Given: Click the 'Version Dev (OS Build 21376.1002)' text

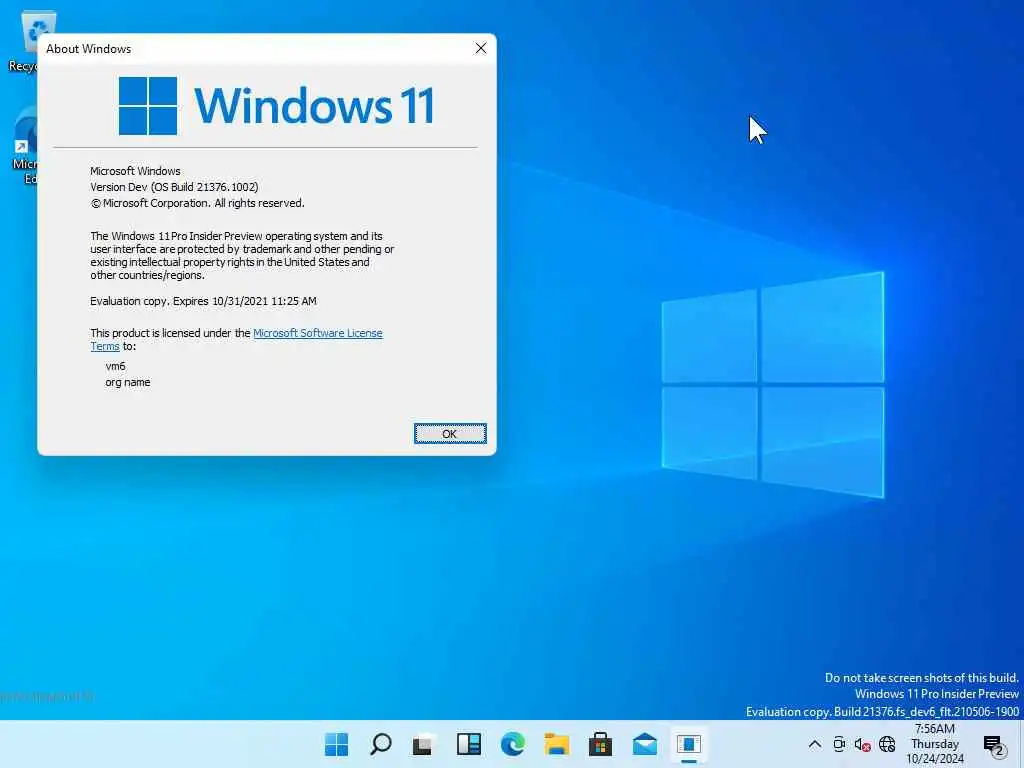Looking at the screenshot, I should 174,187.
